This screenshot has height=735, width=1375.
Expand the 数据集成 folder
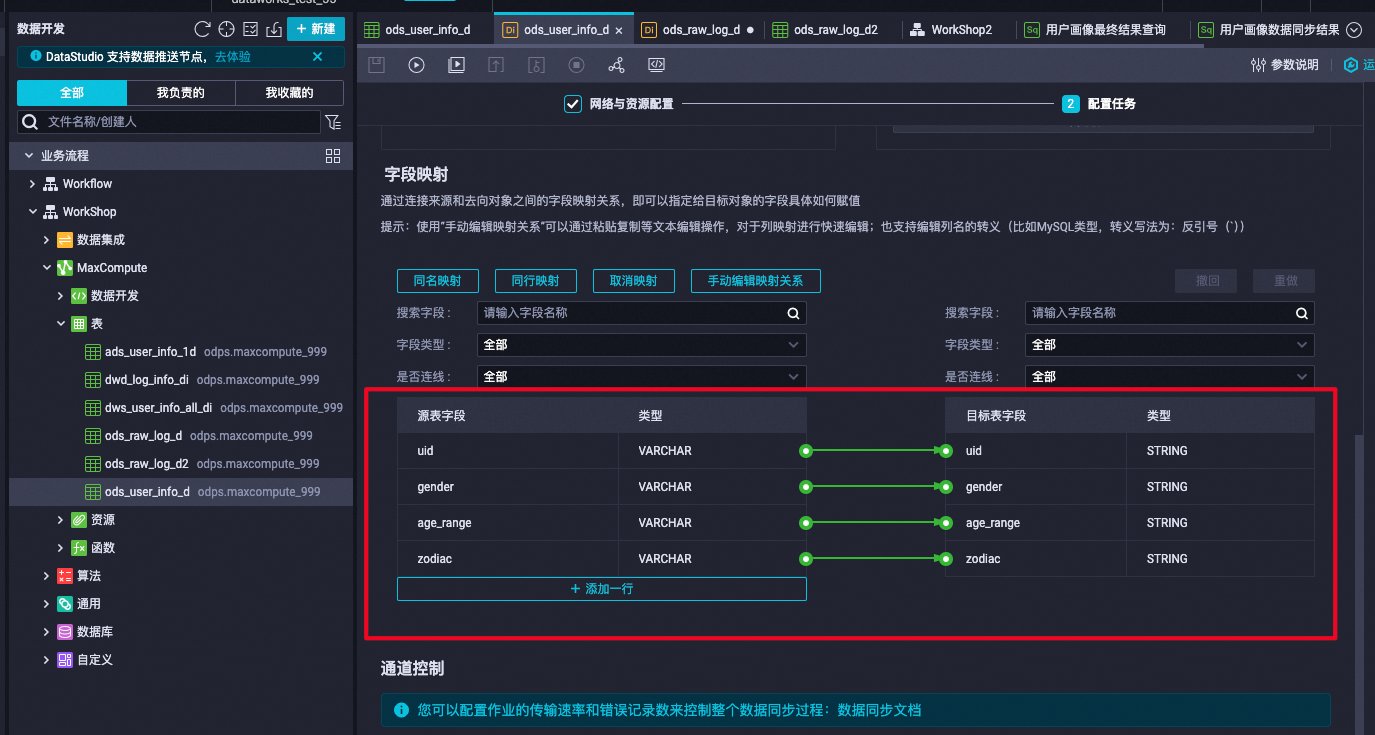click(46, 240)
